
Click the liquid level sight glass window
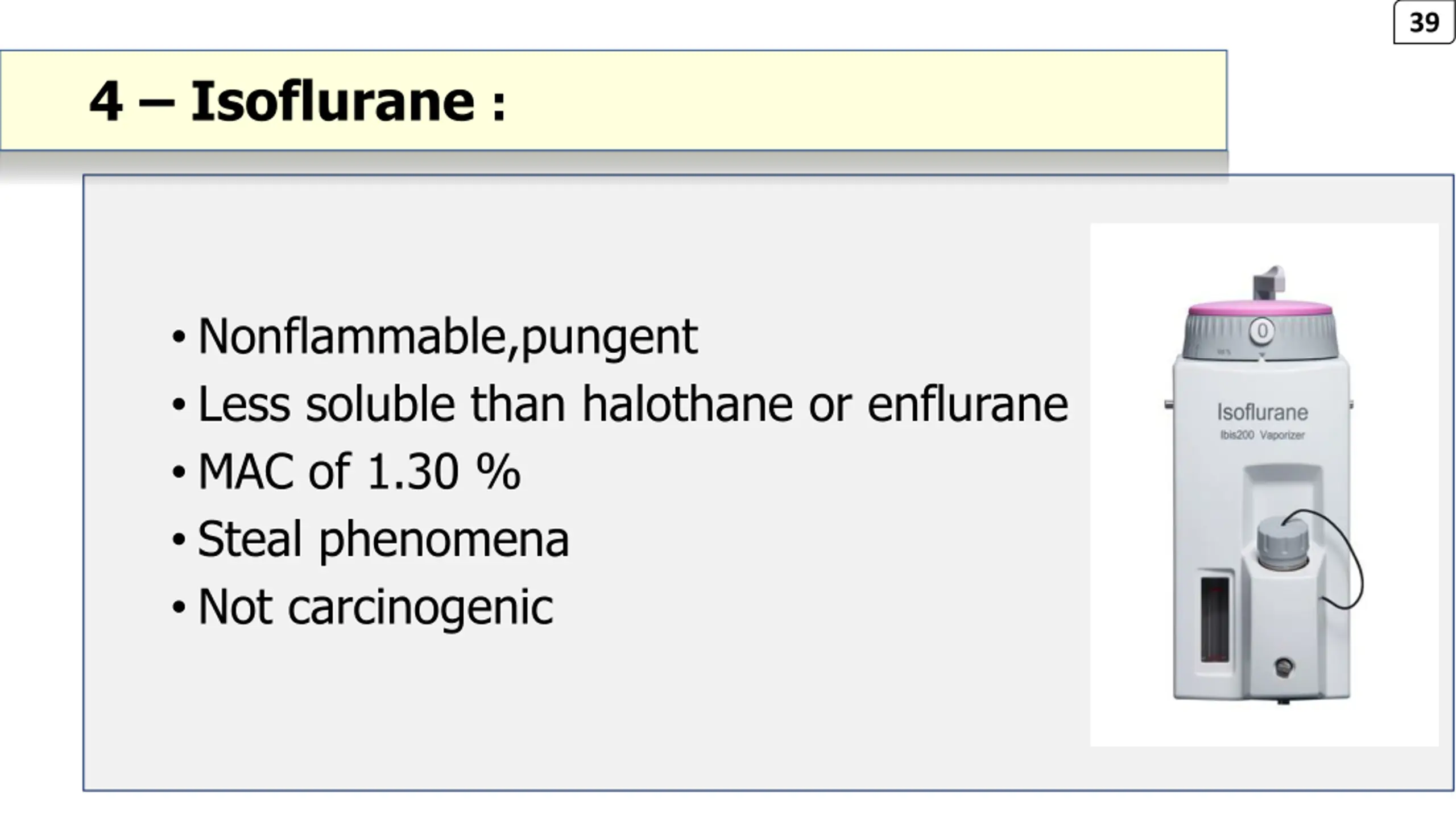coord(1215,619)
